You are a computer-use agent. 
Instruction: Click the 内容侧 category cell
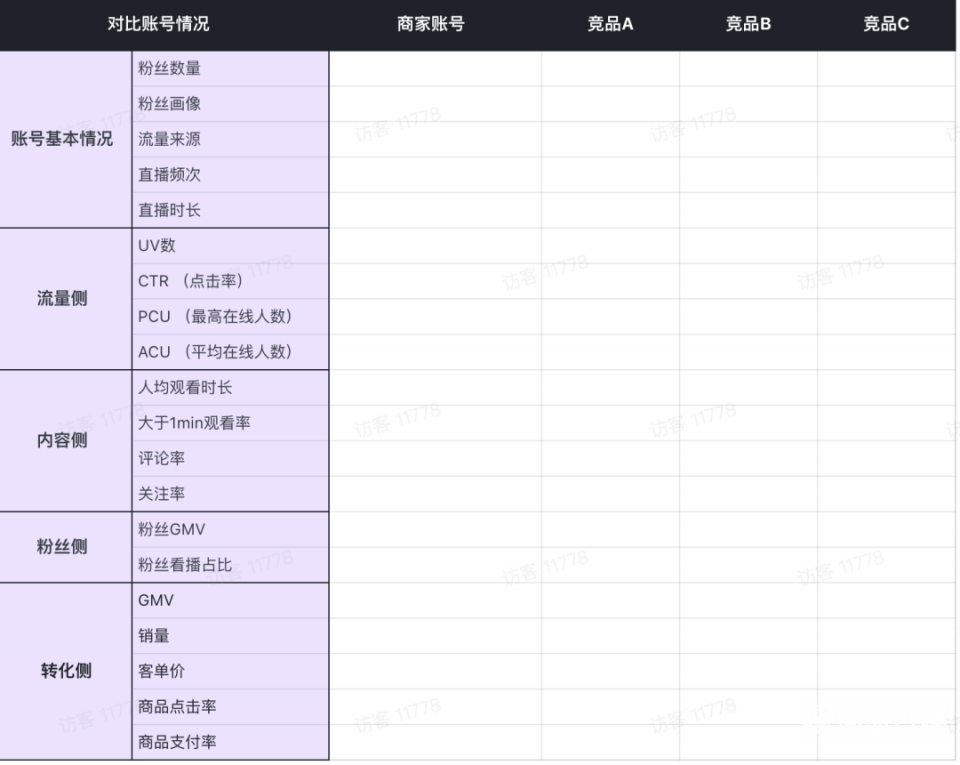point(66,441)
